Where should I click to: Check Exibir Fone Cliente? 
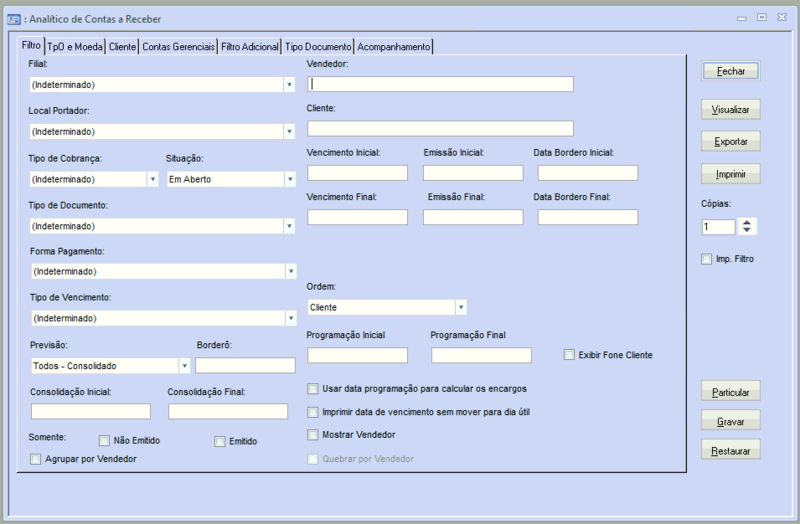tap(569, 355)
